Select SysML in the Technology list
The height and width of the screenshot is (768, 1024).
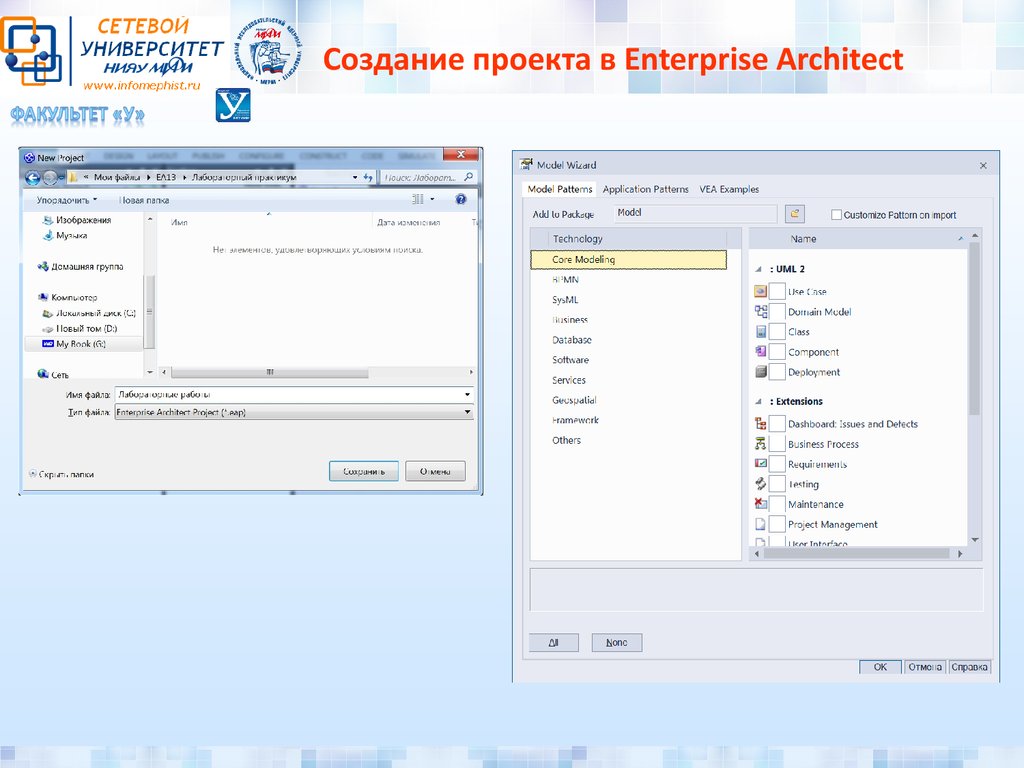(x=565, y=300)
